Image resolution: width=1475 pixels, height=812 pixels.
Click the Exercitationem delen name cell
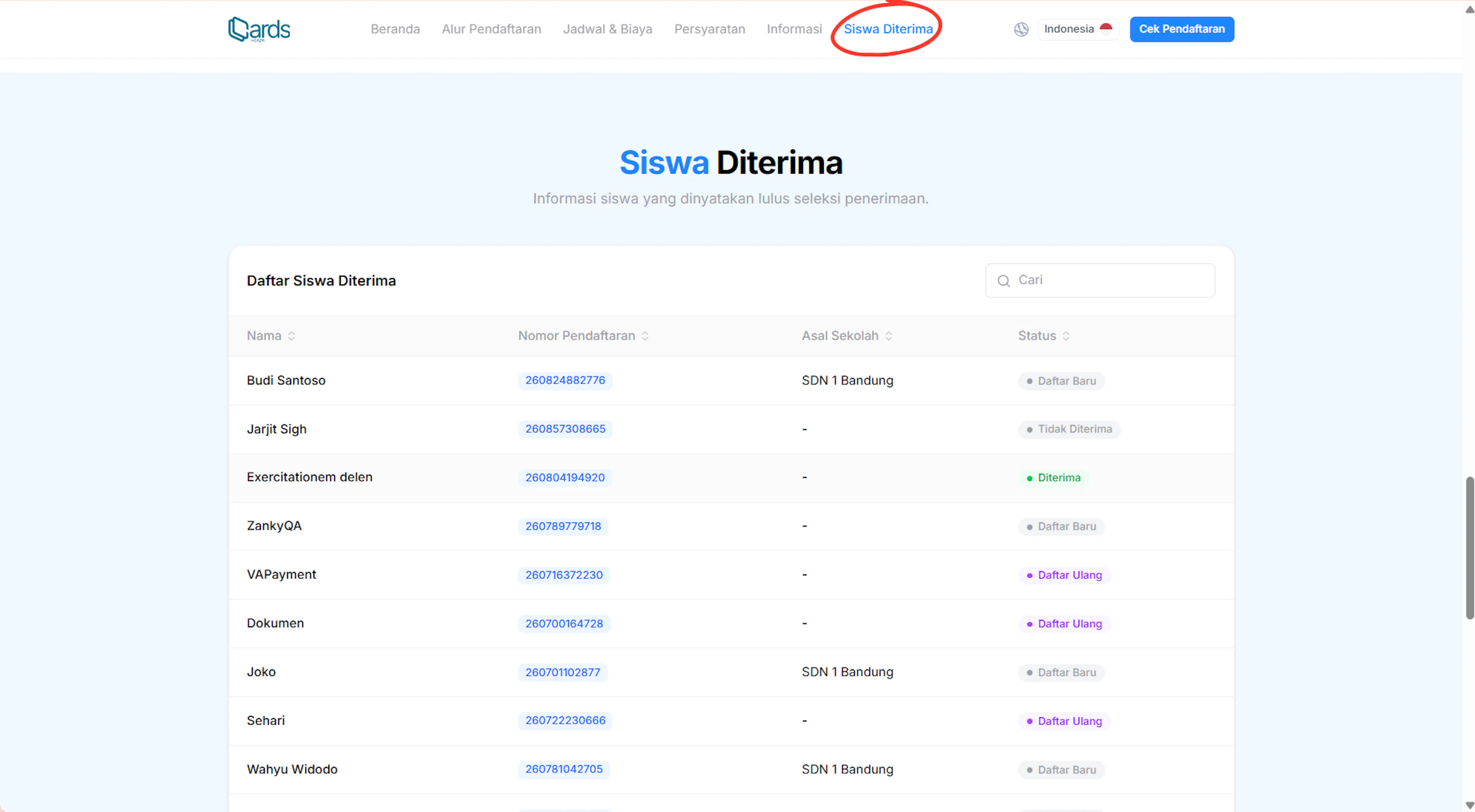tap(309, 477)
